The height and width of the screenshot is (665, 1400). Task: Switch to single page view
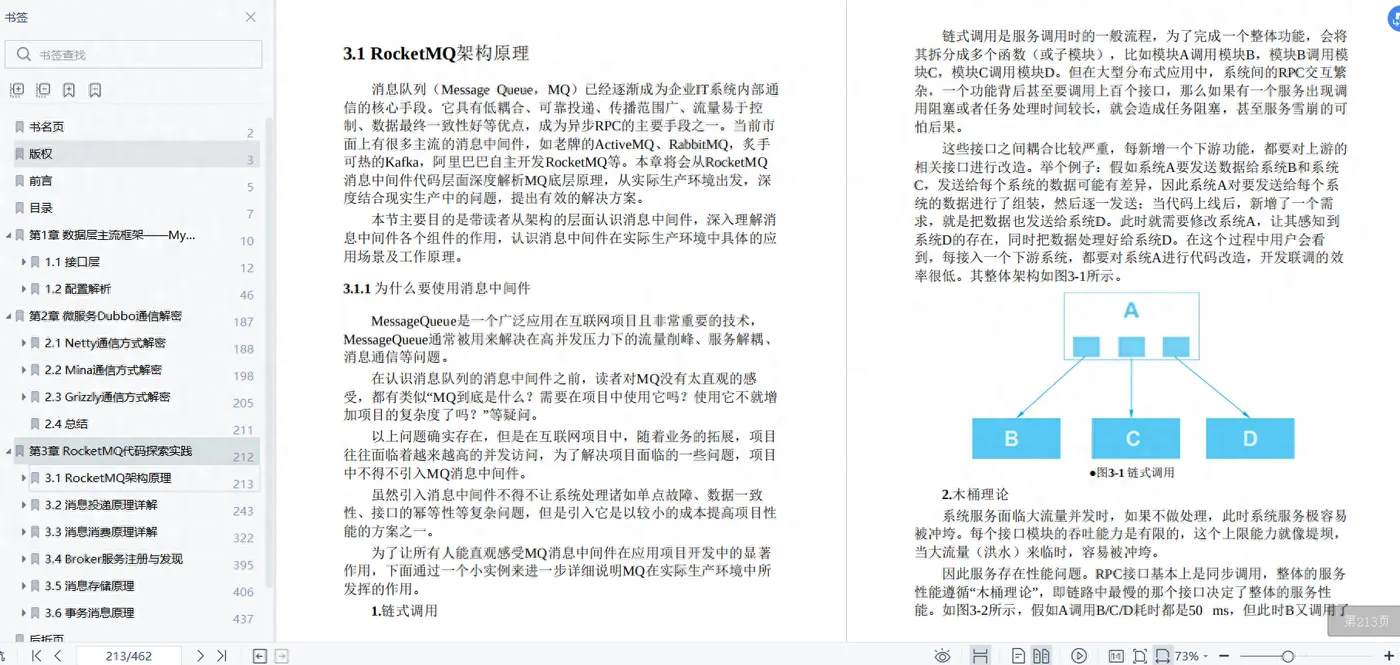(x=1018, y=656)
